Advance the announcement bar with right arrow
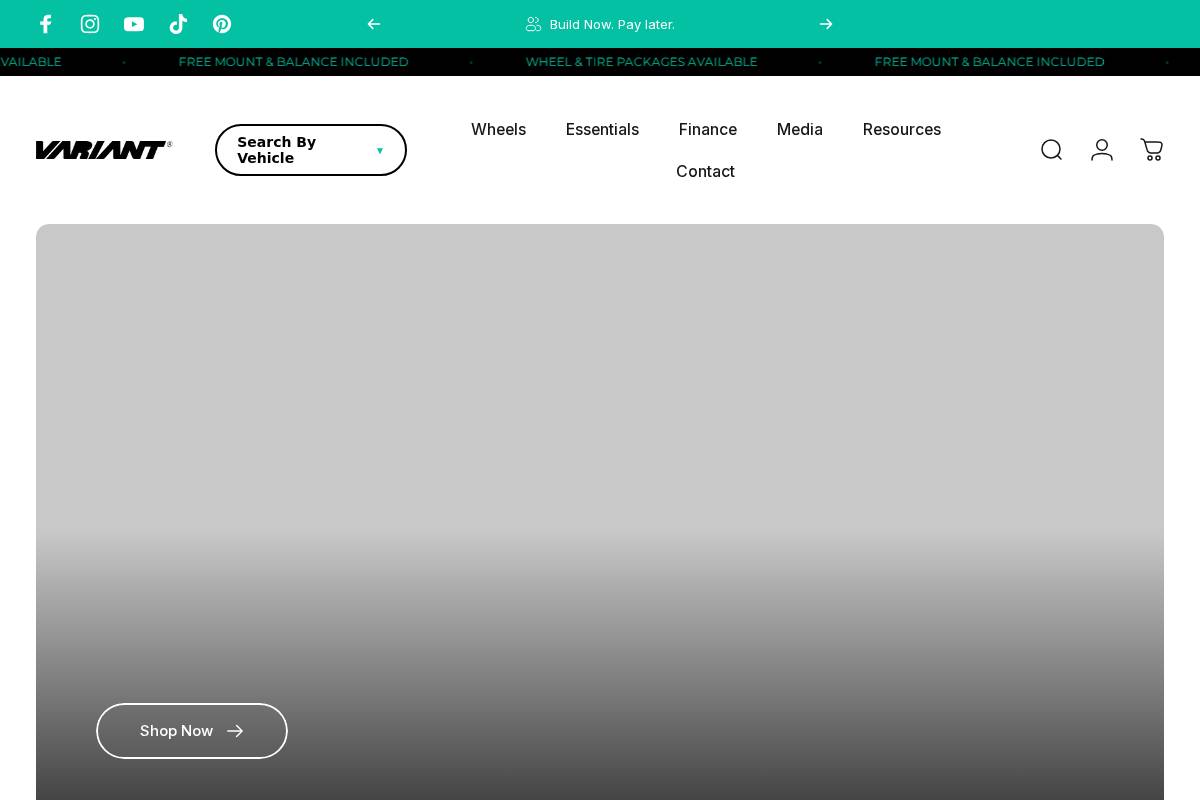This screenshot has width=1200, height=800. (826, 24)
